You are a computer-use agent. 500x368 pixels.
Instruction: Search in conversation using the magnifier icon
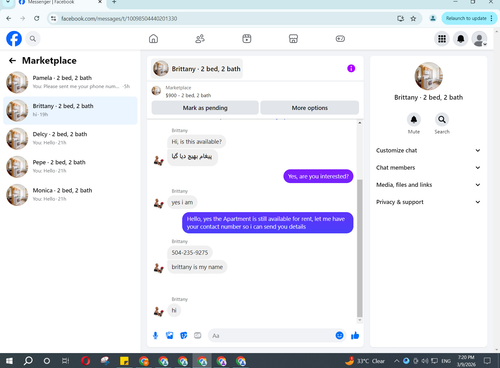[x=442, y=120]
